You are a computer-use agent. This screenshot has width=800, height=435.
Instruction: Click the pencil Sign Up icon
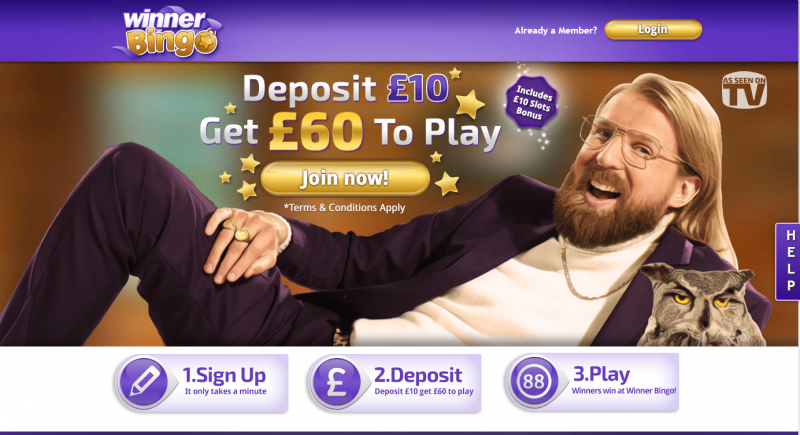(x=144, y=382)
